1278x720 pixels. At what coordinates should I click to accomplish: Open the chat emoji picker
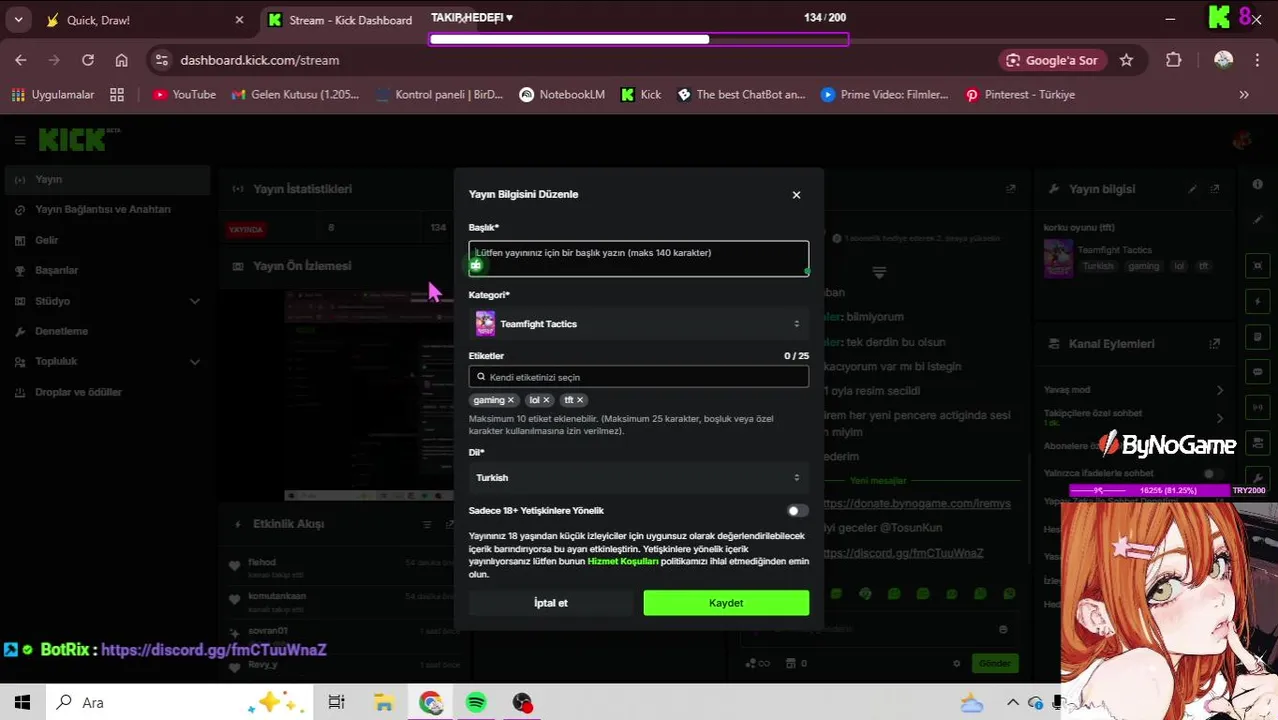point(1004,630)
